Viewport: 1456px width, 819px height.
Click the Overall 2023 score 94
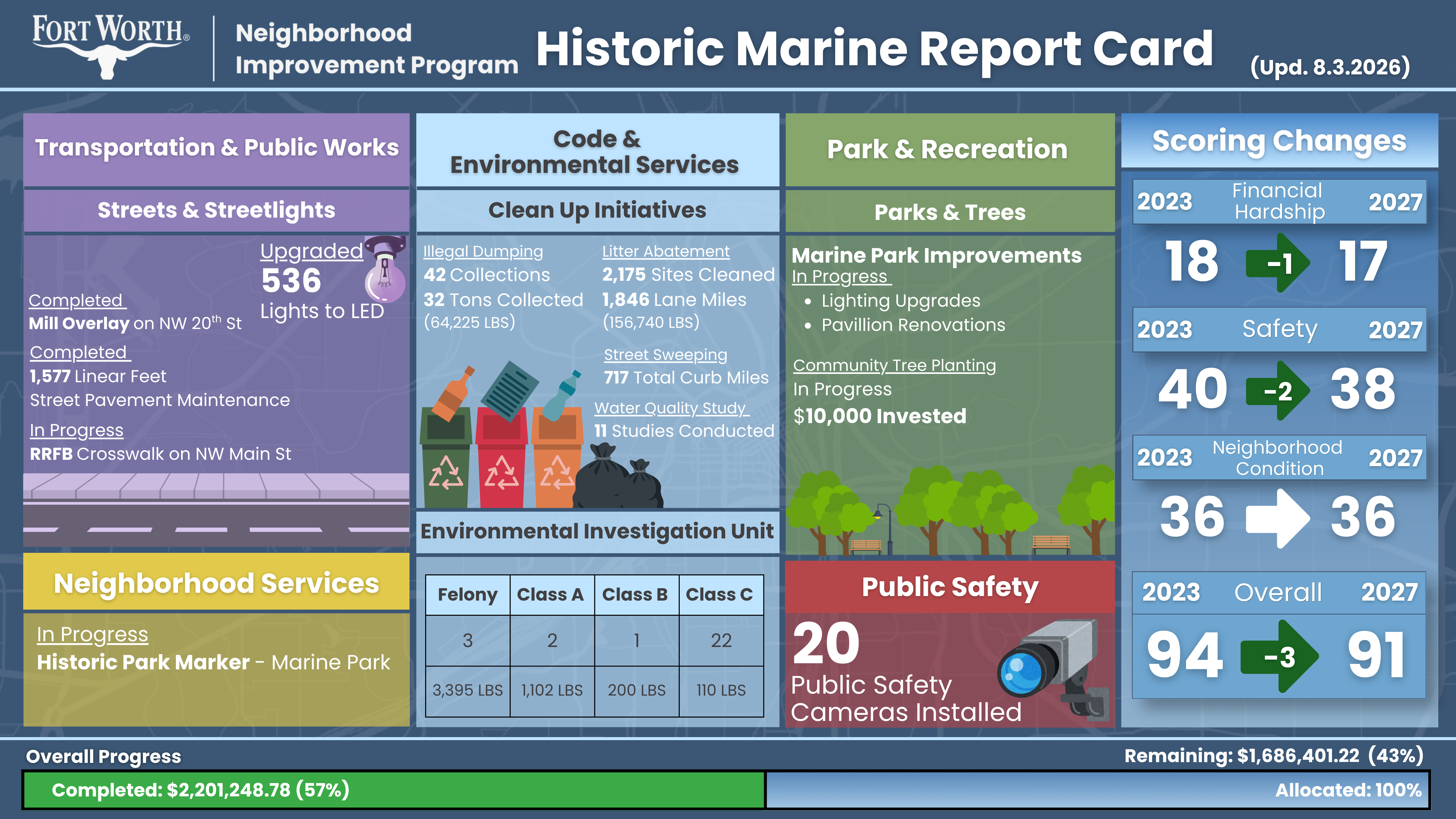(x=1185, y=655)
